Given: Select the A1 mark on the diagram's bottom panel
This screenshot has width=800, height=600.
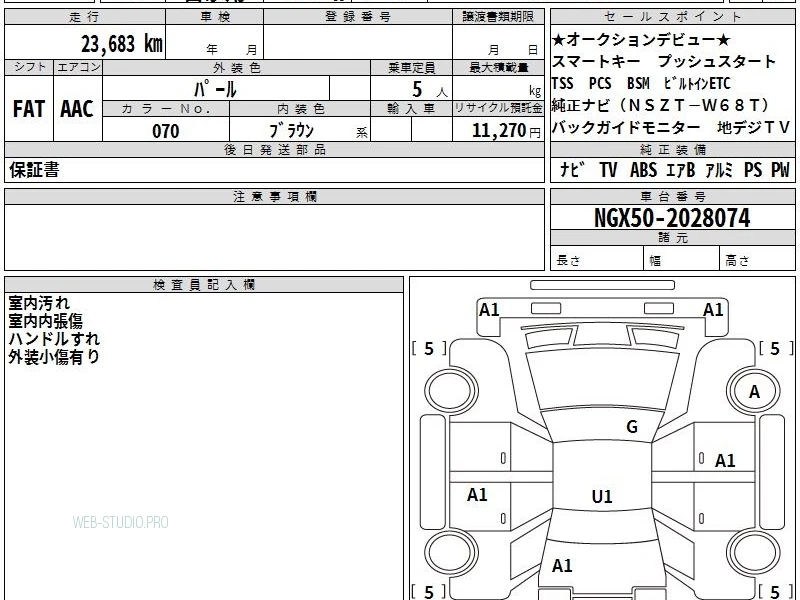Looking at the screenshot, I should [562, 565].
